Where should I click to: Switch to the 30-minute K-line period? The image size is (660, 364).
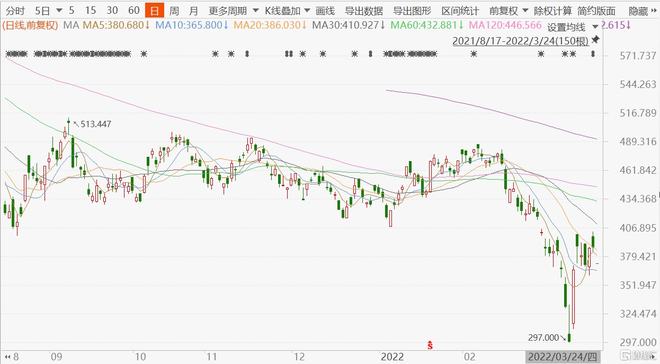pyautogui.click(x=112, y=10)
